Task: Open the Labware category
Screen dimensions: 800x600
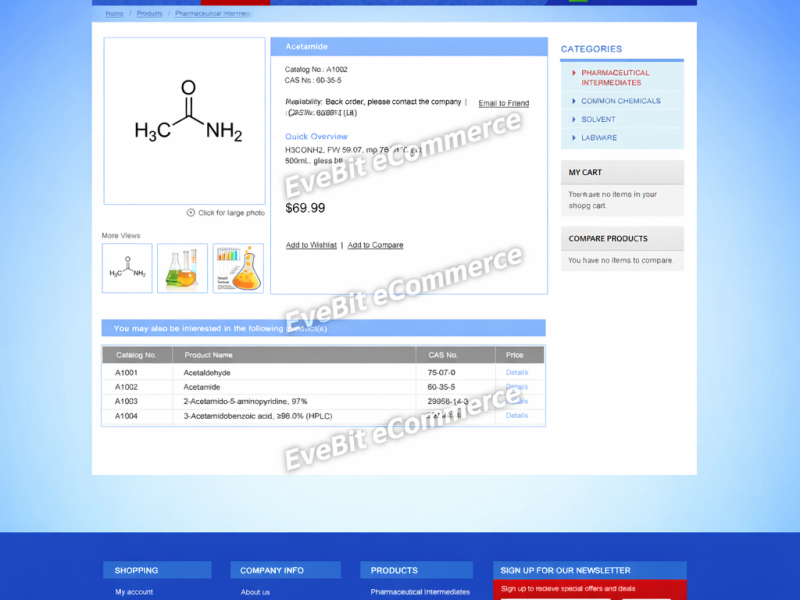Action: (599, 138)
